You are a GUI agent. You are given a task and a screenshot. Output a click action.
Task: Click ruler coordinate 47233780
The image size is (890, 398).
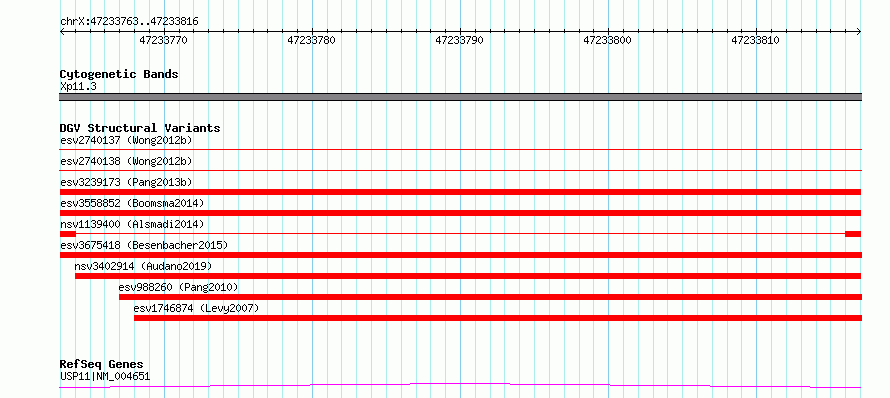(312, 40)
